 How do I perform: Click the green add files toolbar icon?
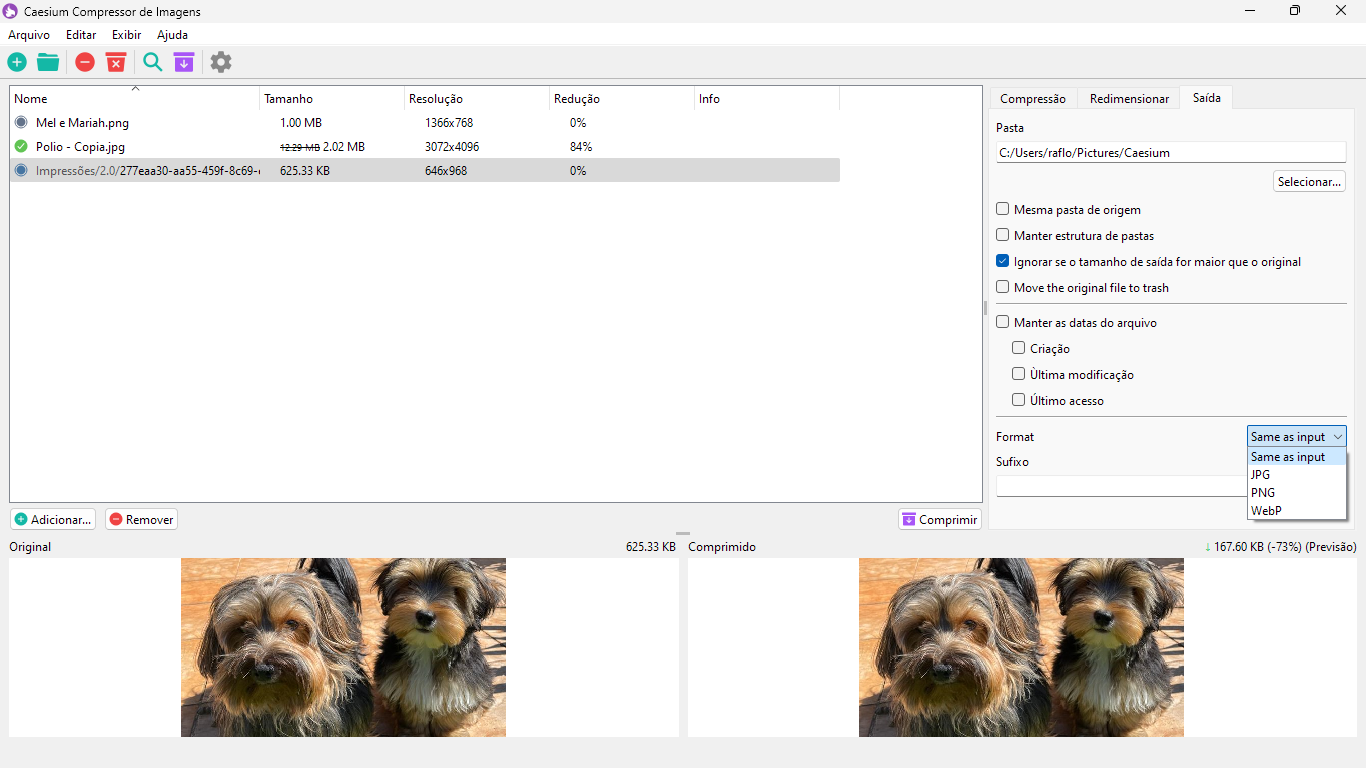point(17,62)
